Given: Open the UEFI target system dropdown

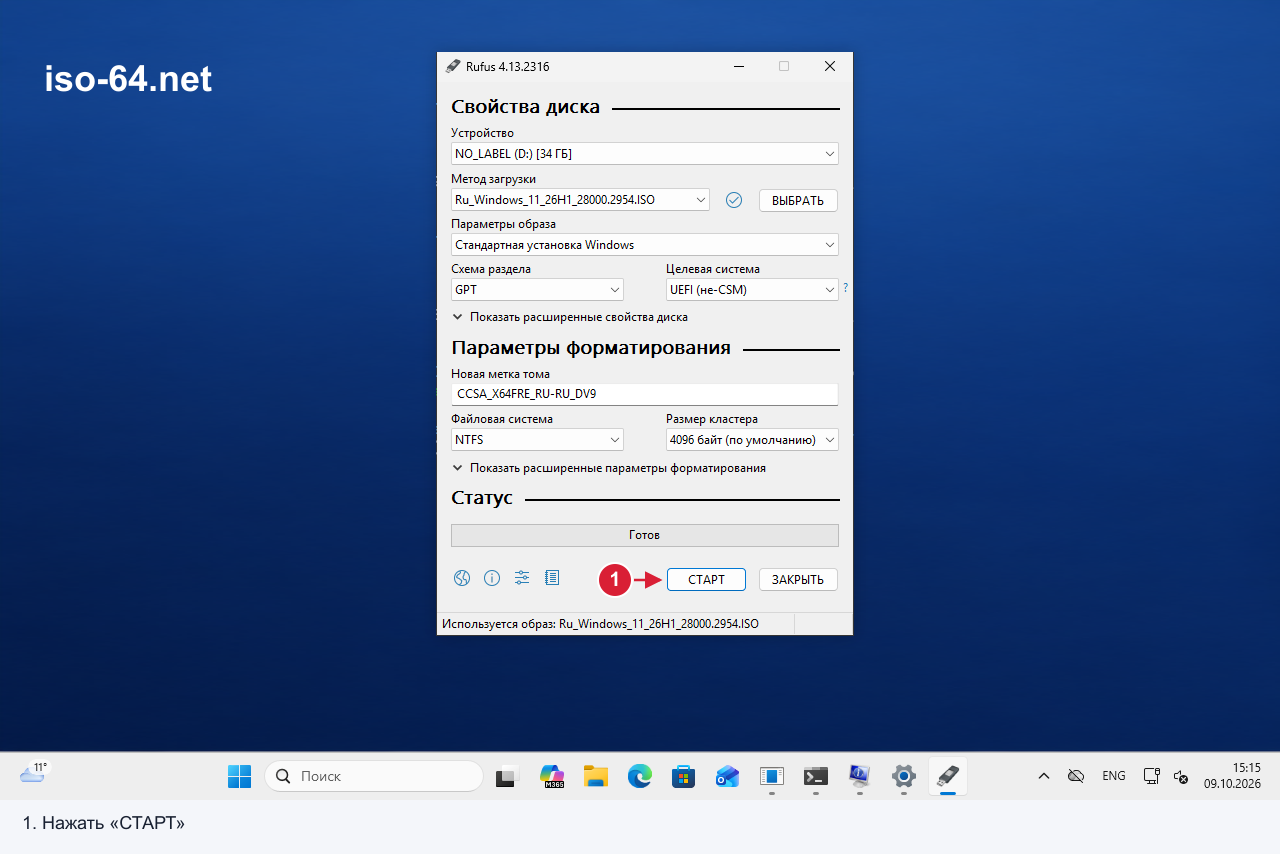Looking at the screenshot, I should tap(752, 290).
